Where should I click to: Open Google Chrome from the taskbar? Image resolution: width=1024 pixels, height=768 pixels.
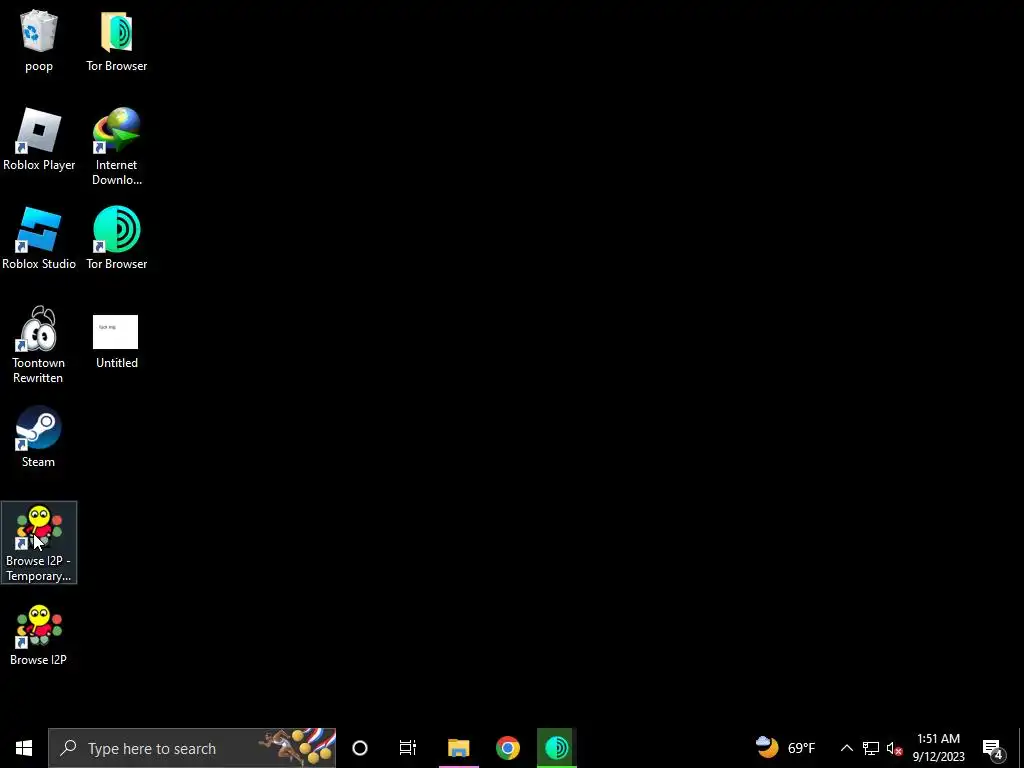(x=507, y=748)
